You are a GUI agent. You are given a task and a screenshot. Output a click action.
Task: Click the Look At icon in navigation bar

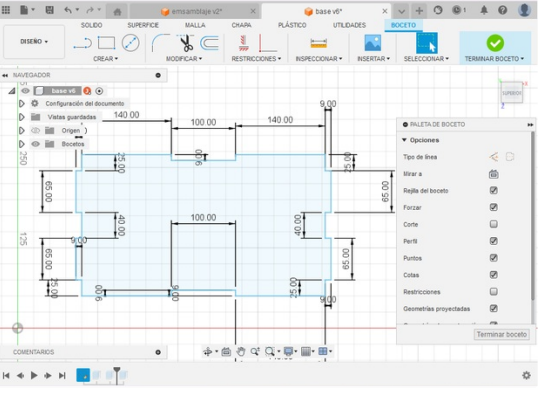click(226, 352)
